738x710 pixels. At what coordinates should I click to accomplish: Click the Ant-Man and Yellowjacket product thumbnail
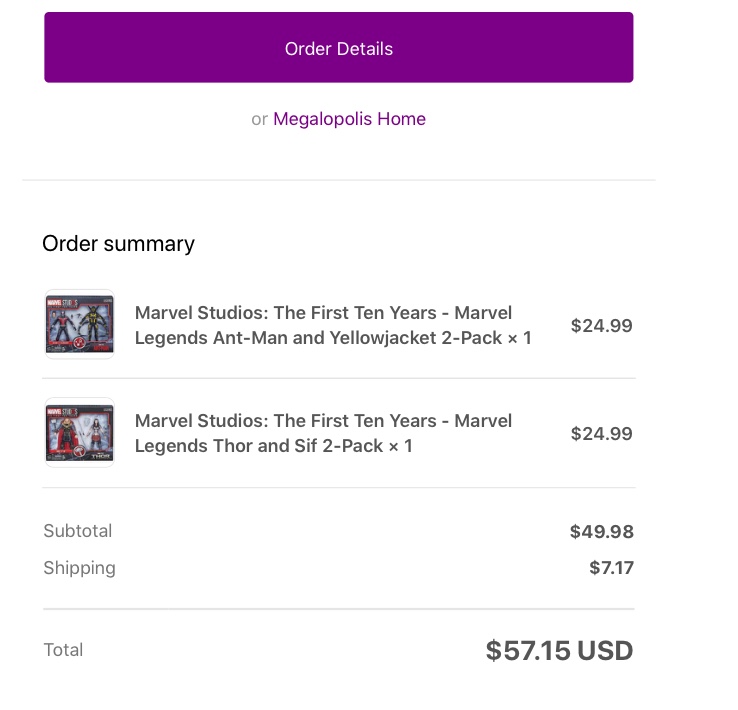pos(80,324)
